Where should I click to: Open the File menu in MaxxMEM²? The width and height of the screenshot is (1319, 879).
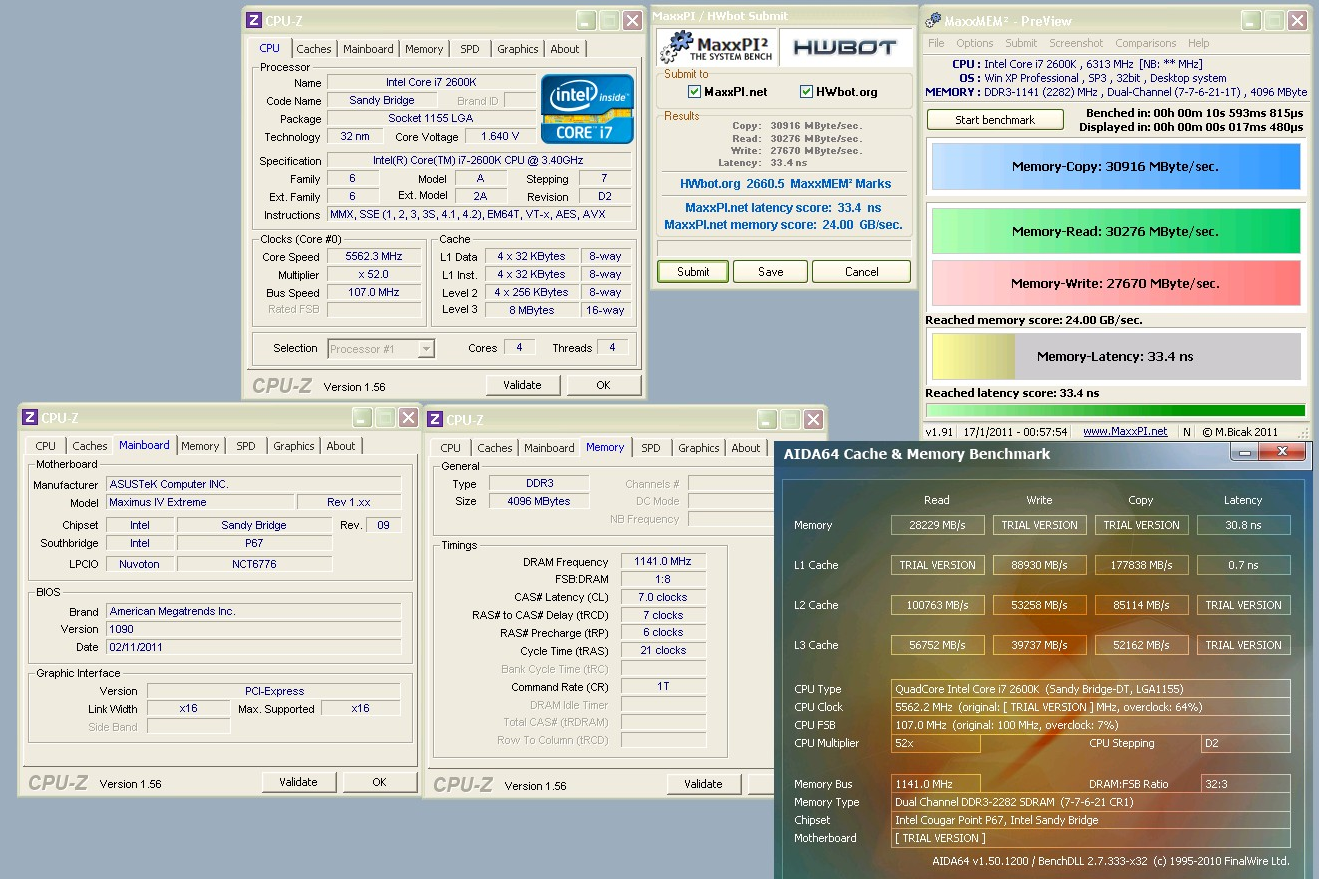(x=936, y=43)
